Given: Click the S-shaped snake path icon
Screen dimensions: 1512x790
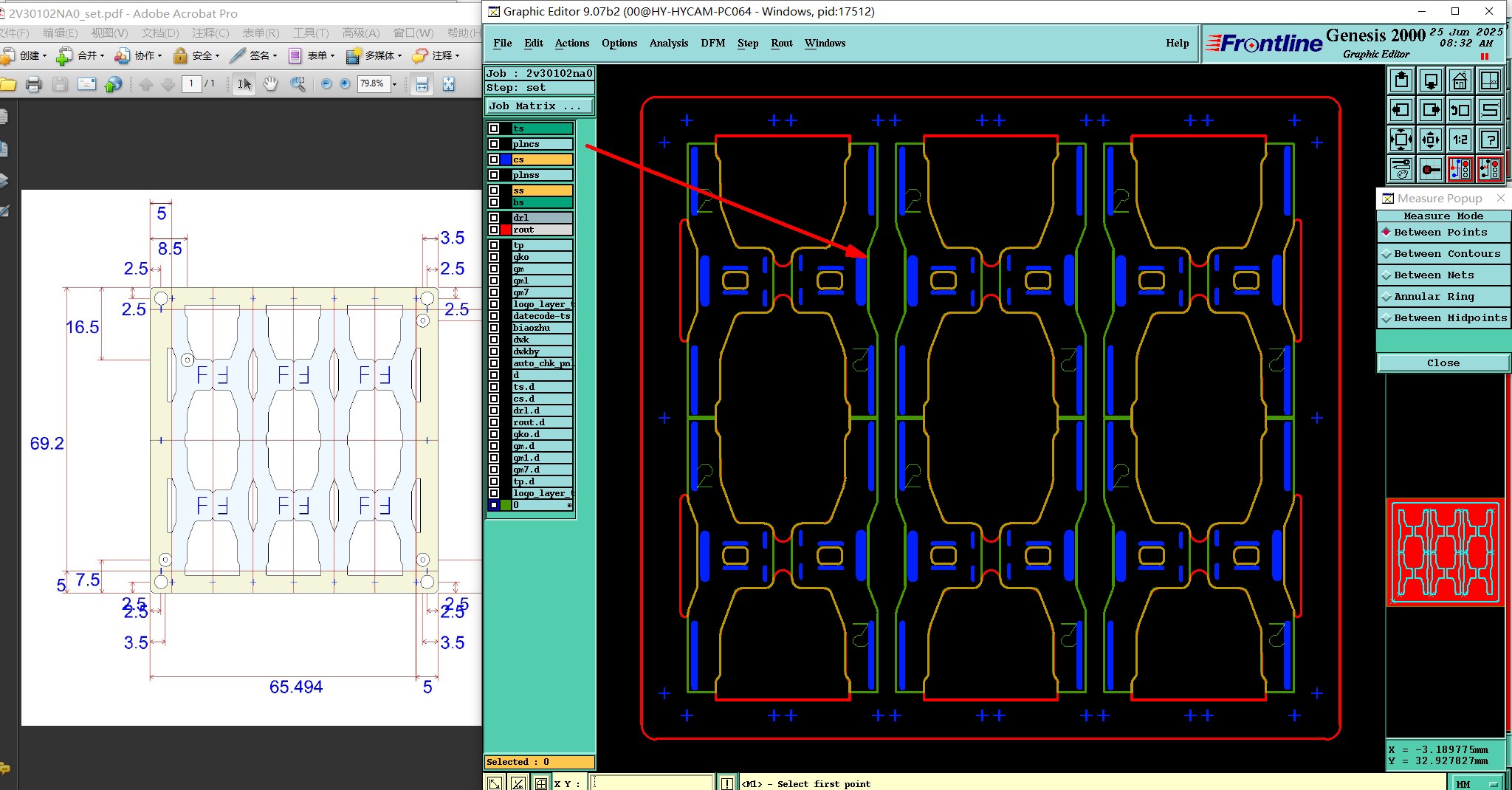Looking at the screenshot, I should [1490, 110].
